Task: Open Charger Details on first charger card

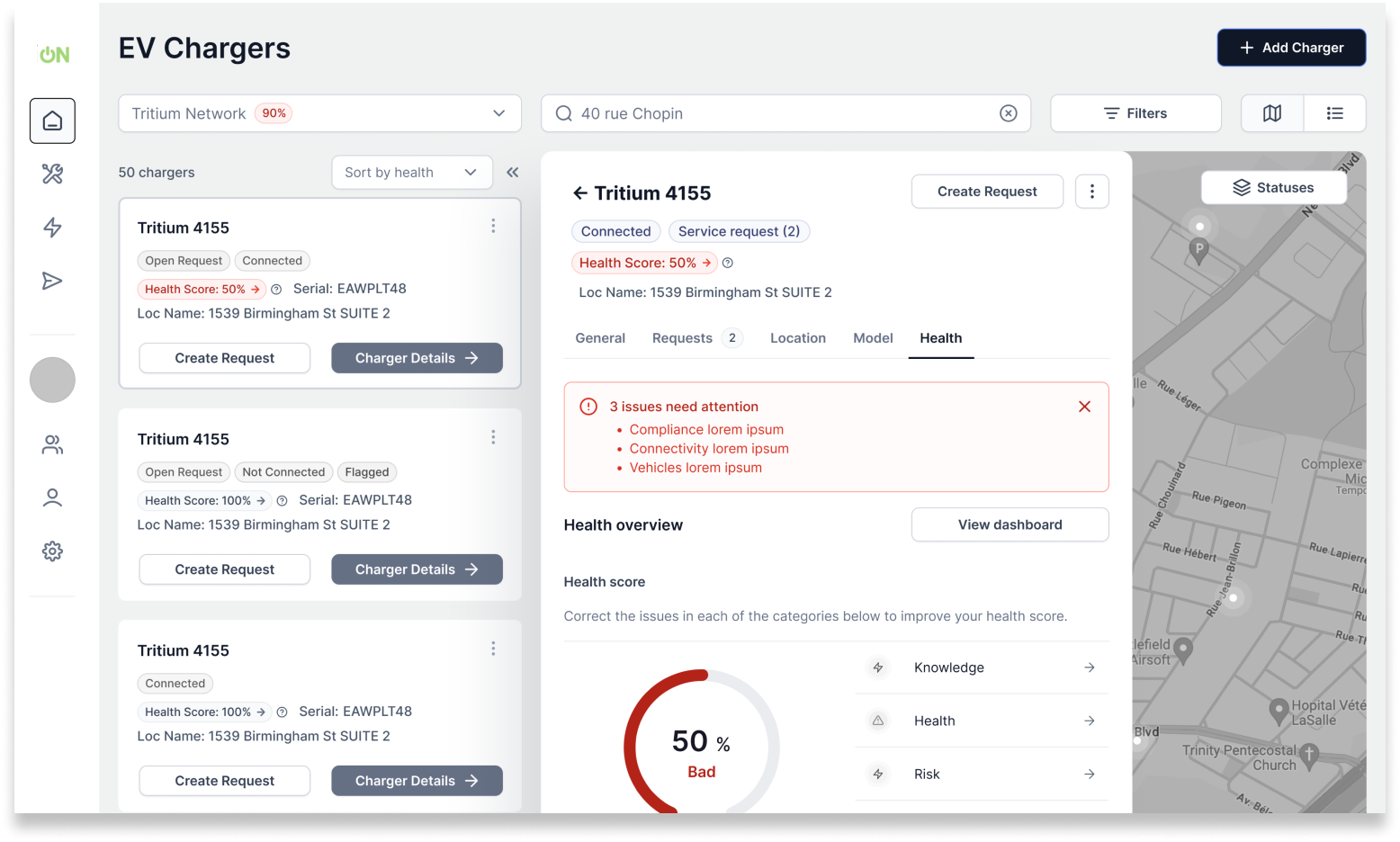Action: pos(417,358)
